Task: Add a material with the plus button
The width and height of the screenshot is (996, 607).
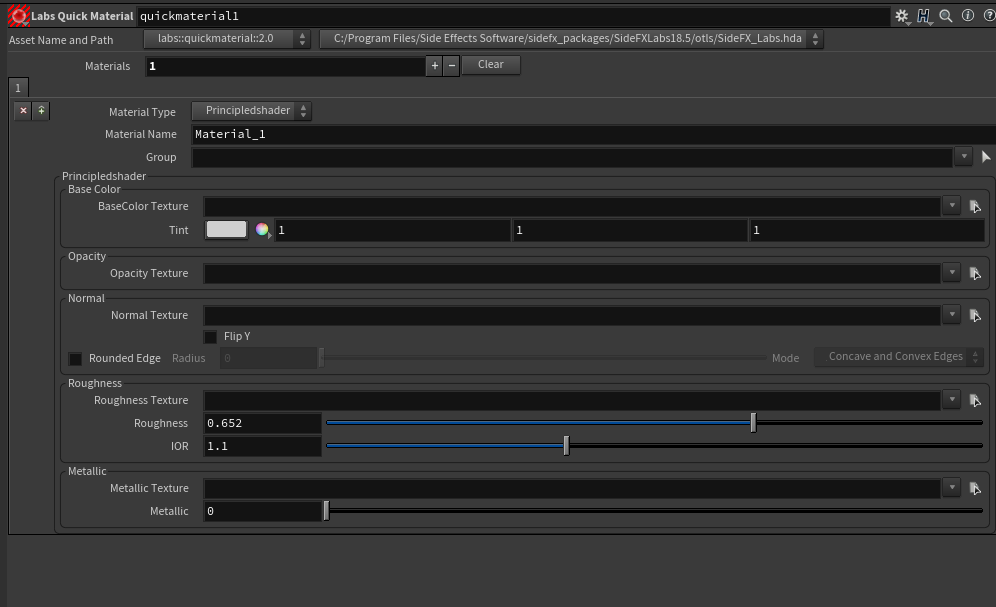Action: (434, 65)
